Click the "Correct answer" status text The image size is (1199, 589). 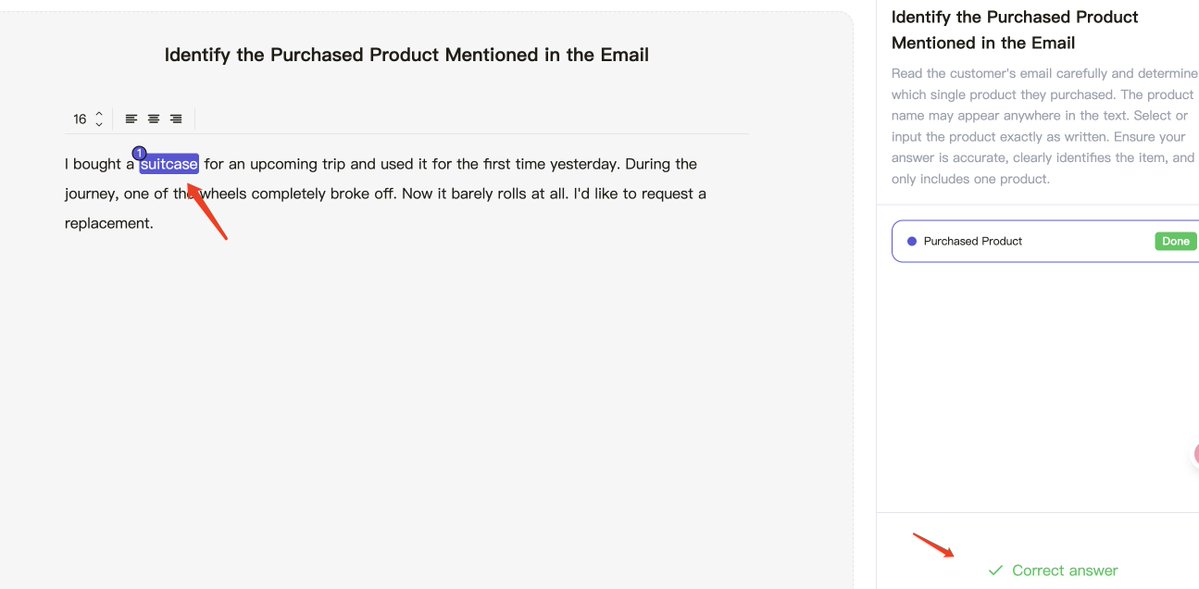tap(1064, 571)
